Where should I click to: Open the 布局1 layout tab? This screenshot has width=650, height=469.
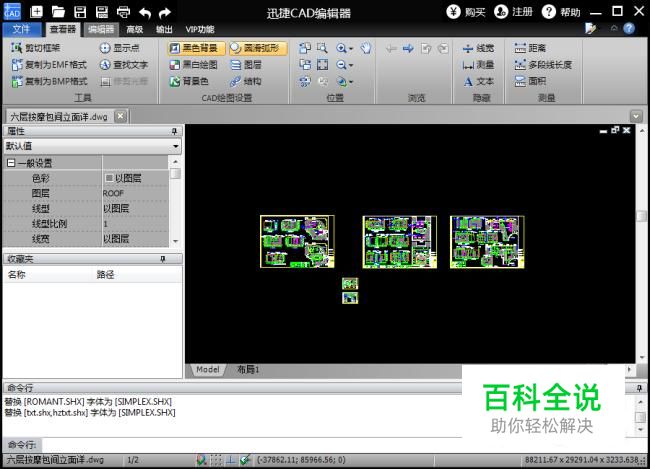point(248,369)
